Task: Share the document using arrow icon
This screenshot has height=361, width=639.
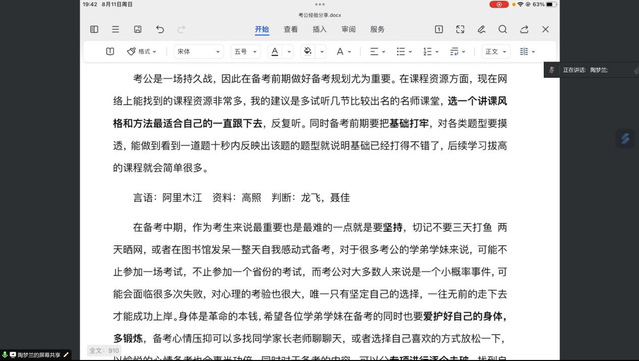Action: click(x=524, y=29)
